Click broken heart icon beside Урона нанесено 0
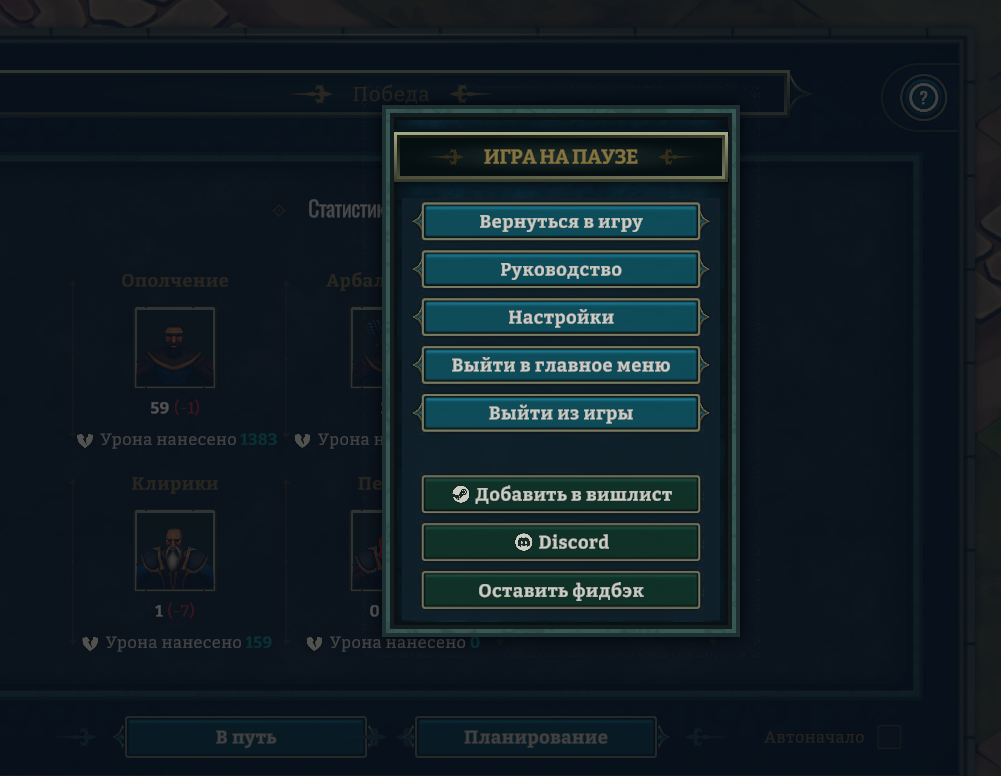This screenshot has width=1001, height=776. [314, 643]
